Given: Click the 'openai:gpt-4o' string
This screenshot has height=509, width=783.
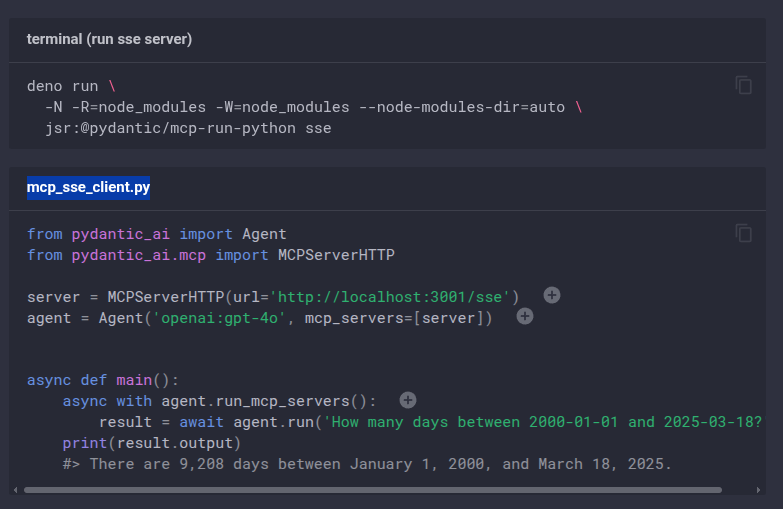Looking at the screenshot, I should click(x=219, y=318).
